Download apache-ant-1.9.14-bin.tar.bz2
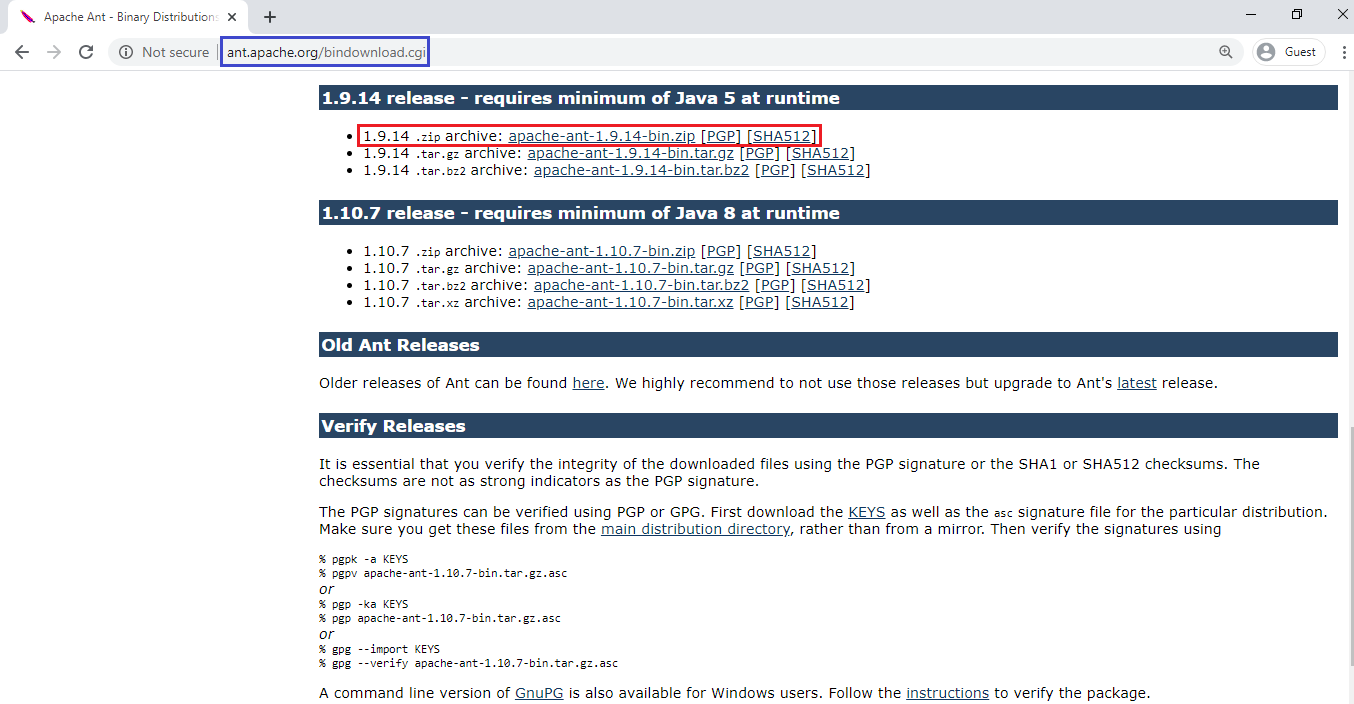The height and width of the screenshot is (704, 1354). (641, 170)
